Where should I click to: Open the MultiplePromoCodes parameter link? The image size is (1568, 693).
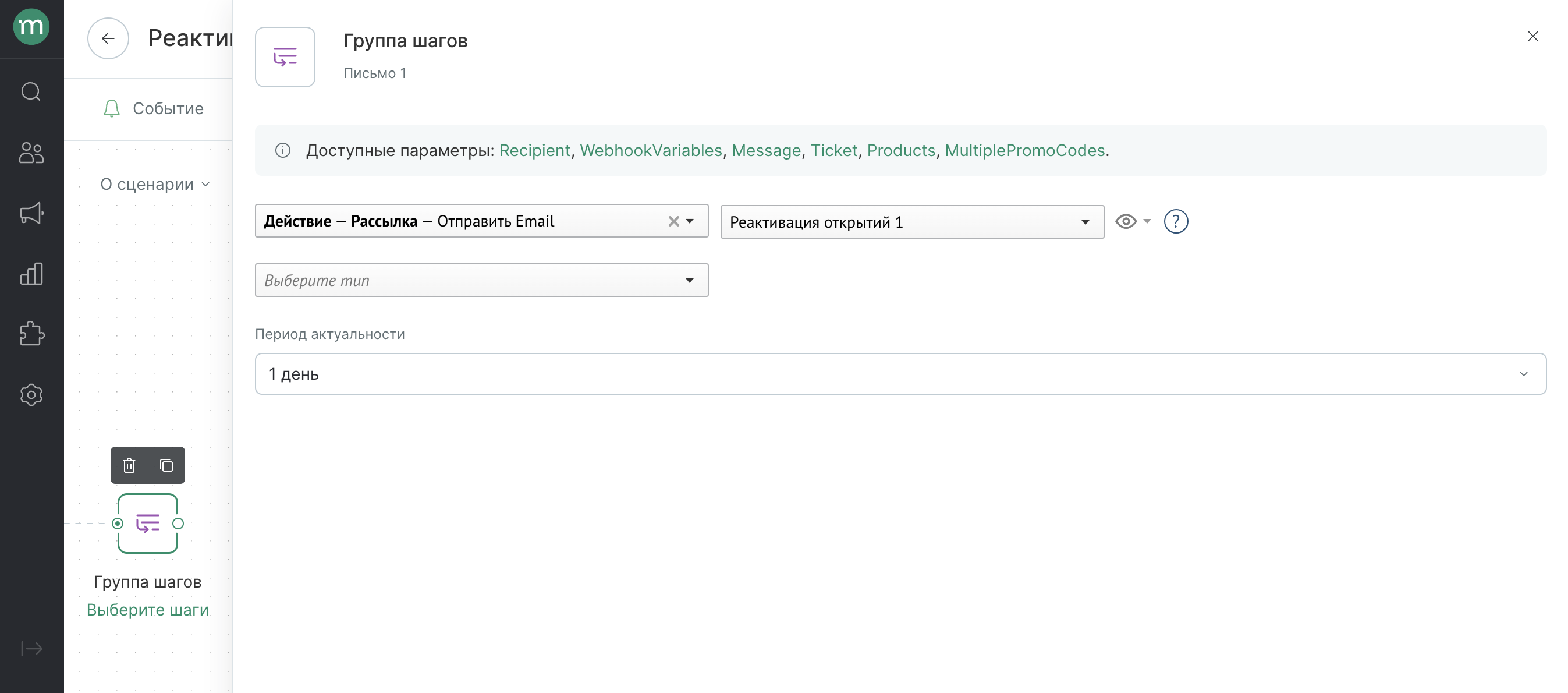tap(1024, 150)
